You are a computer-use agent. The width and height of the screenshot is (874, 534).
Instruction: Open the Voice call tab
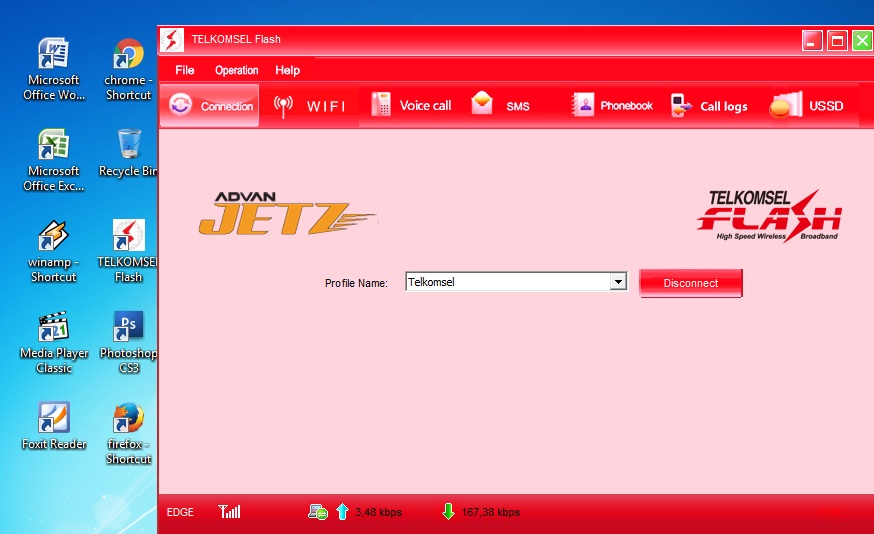pos(411,105)
